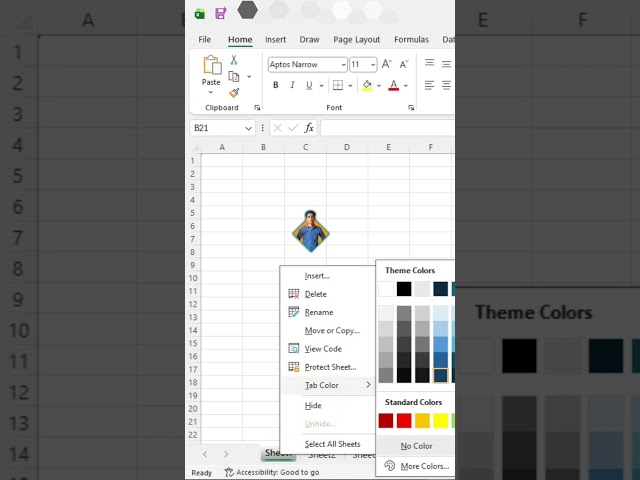Click the next sheet navigation arrow
Viewport: 640px width, 480px height.
click(226, 454)
